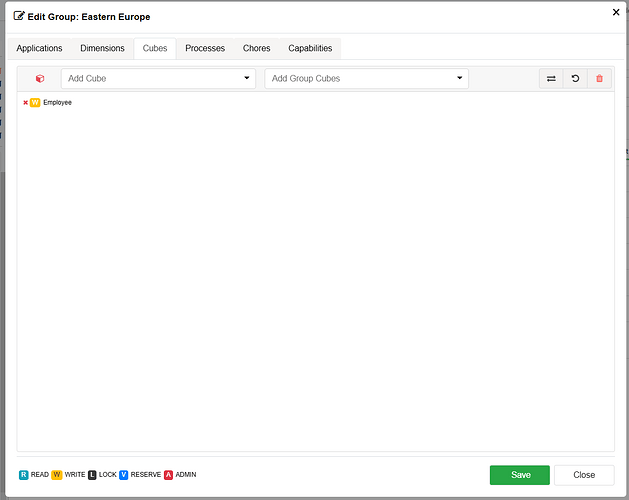Click the edit pencil icon in title
The image size is (629, 500).
point(19,16)
